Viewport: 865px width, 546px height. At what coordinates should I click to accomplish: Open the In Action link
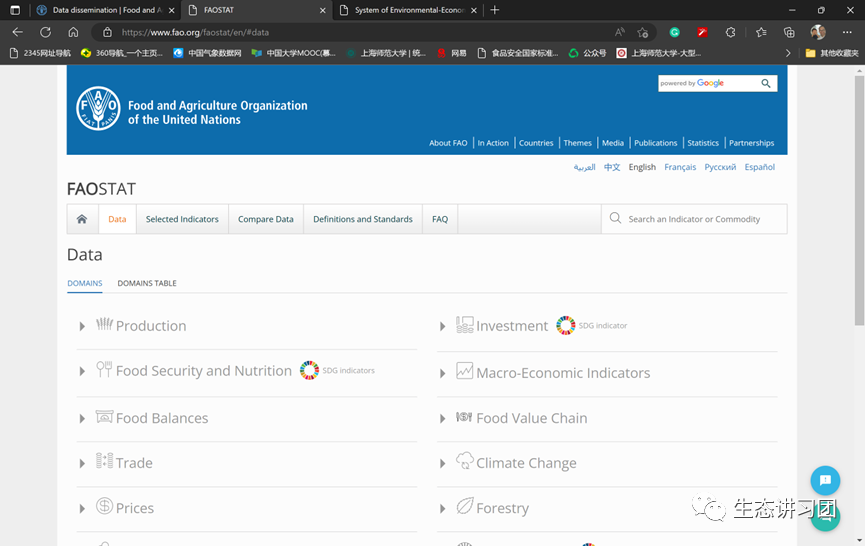pyautogui.click(x=493, y=143)
